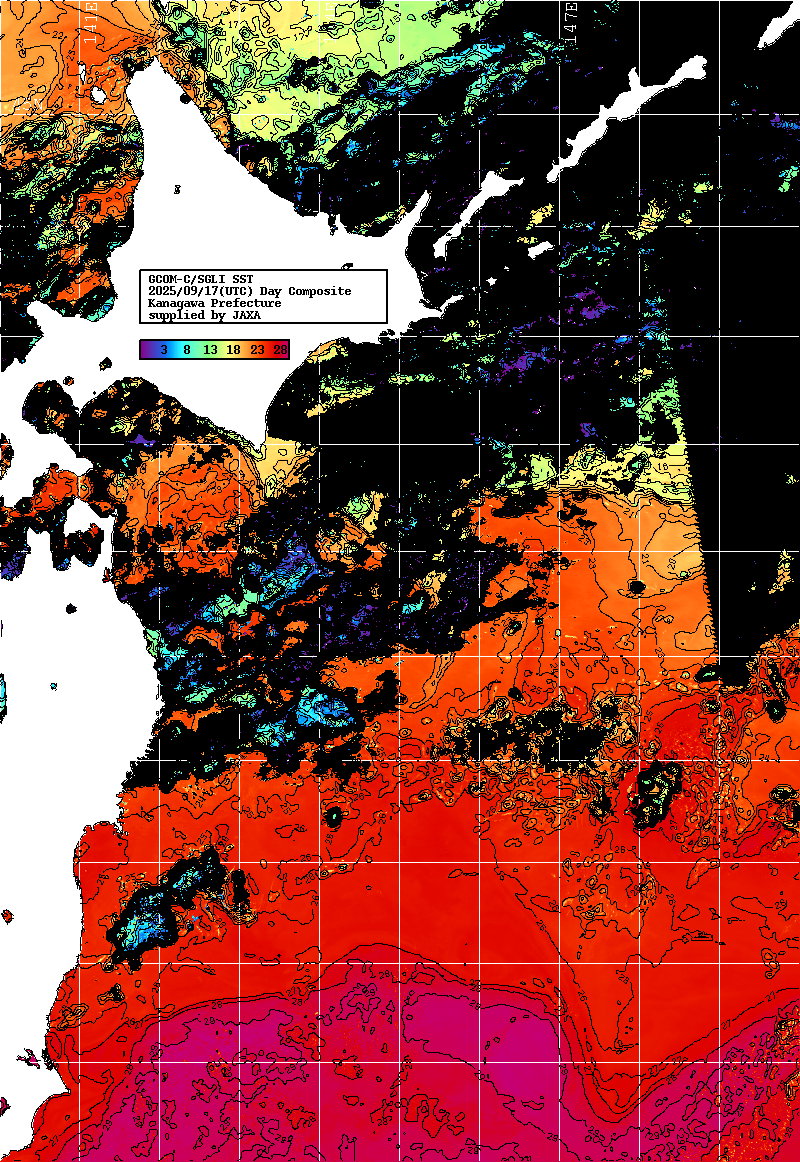Image resolution: width=800 pixels, height=1162 pixels.
Task: Click the '8' value in the color legend
Action: (187, 349)
